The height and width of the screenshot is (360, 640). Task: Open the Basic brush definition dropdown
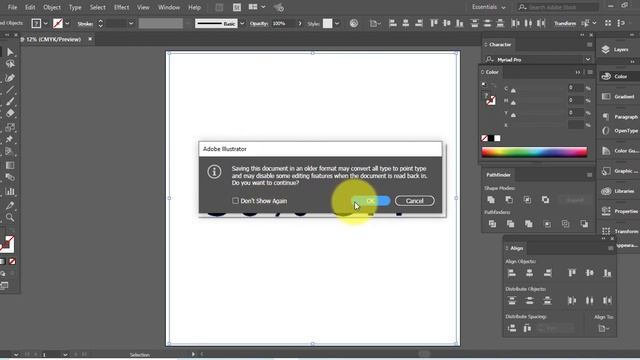pyautogui.click(x=242, y=24)
